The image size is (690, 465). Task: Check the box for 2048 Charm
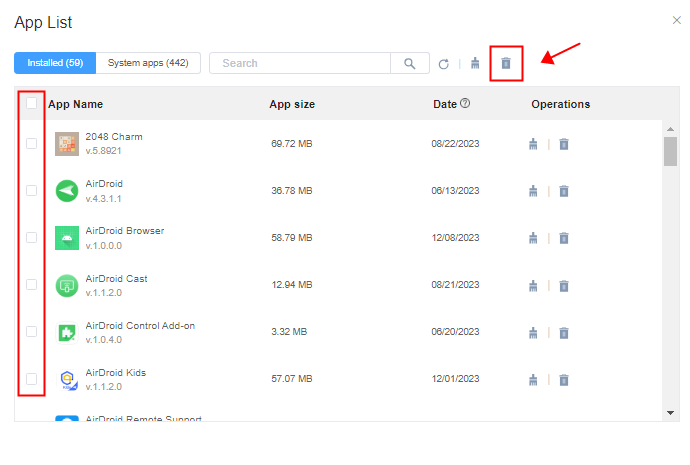(31, 143)
